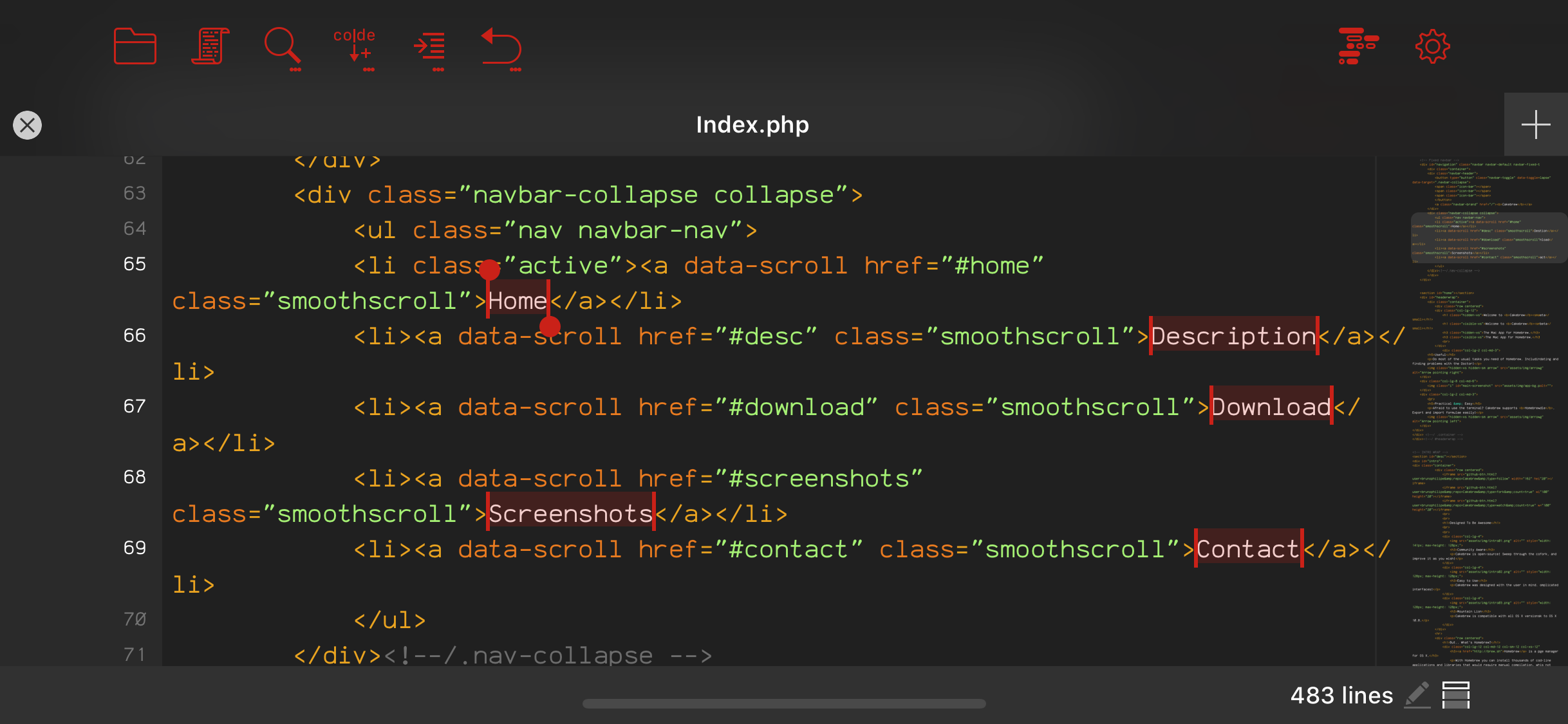Click the highlighted Contact text
The height and width of the screenshot is (724, 1568).
1248,549
